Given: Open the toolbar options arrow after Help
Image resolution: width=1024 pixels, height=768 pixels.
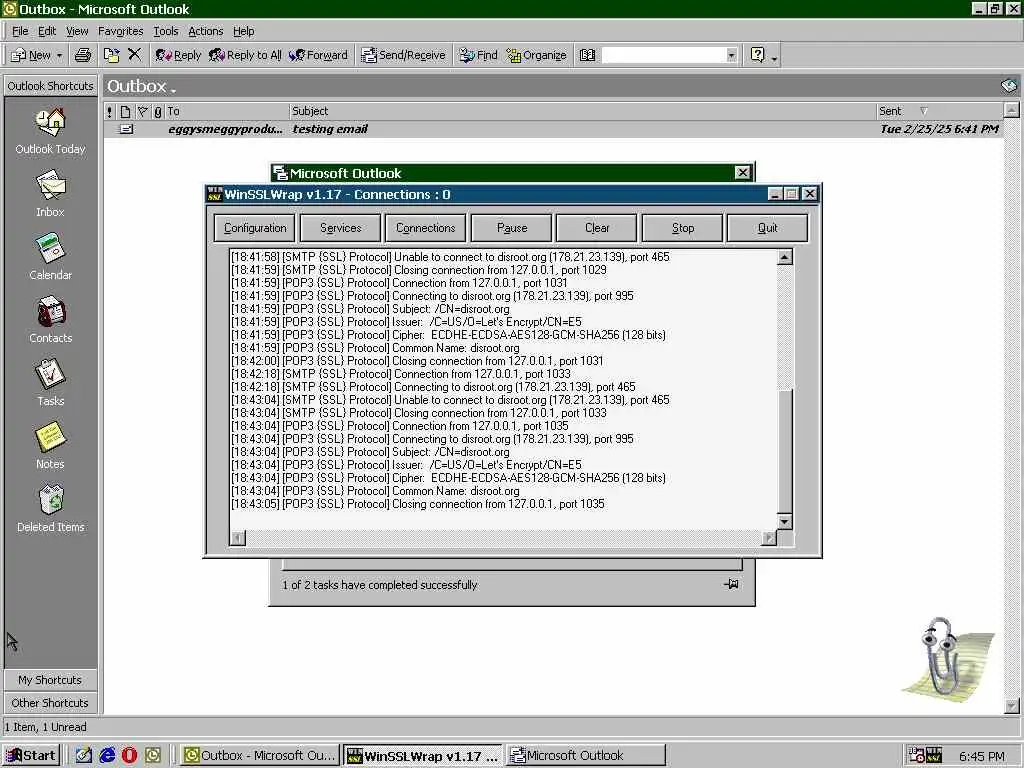Looking at the screenshot, I should (774, 59).
